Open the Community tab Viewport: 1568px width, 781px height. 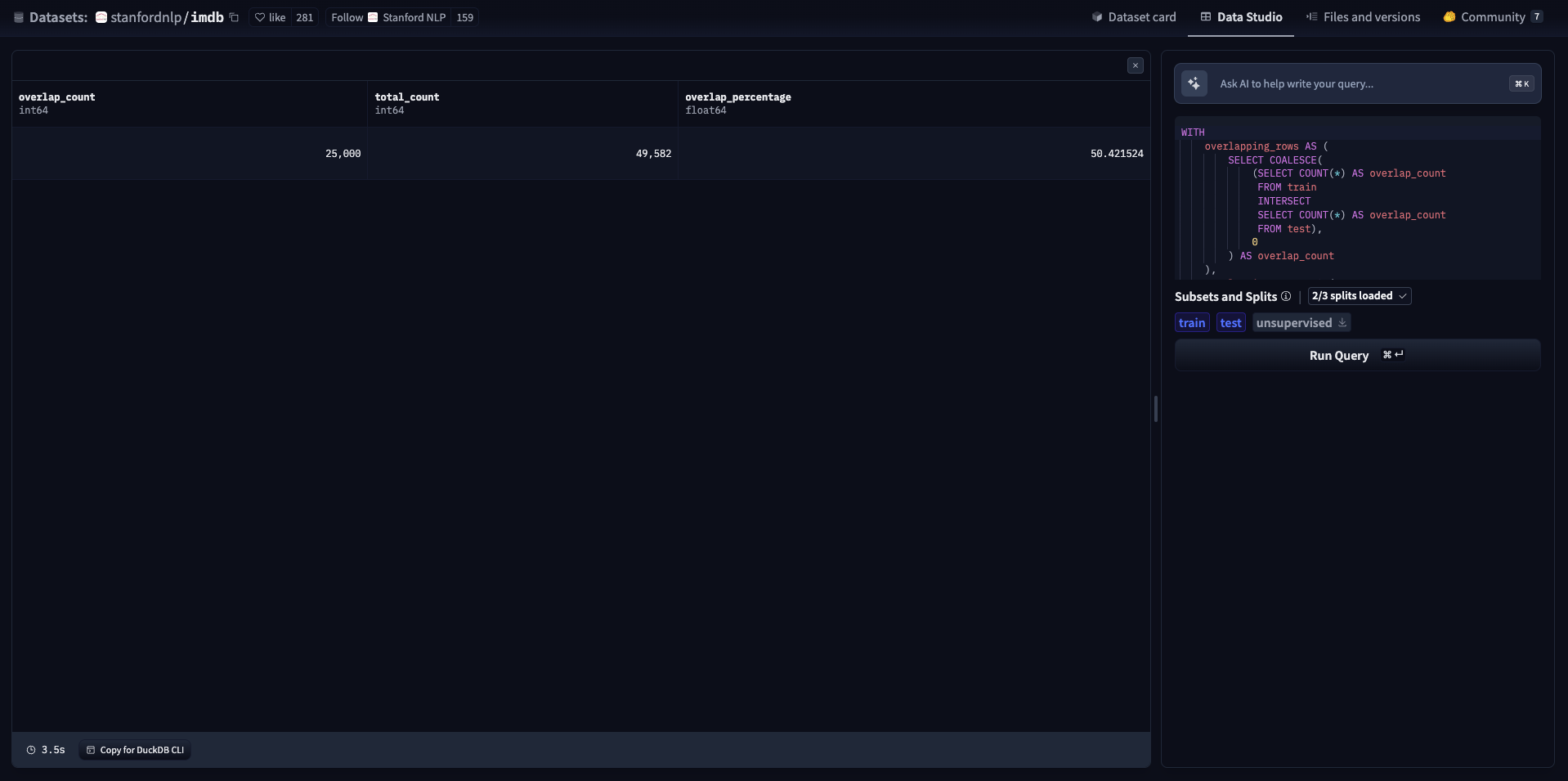[1492, 17]
